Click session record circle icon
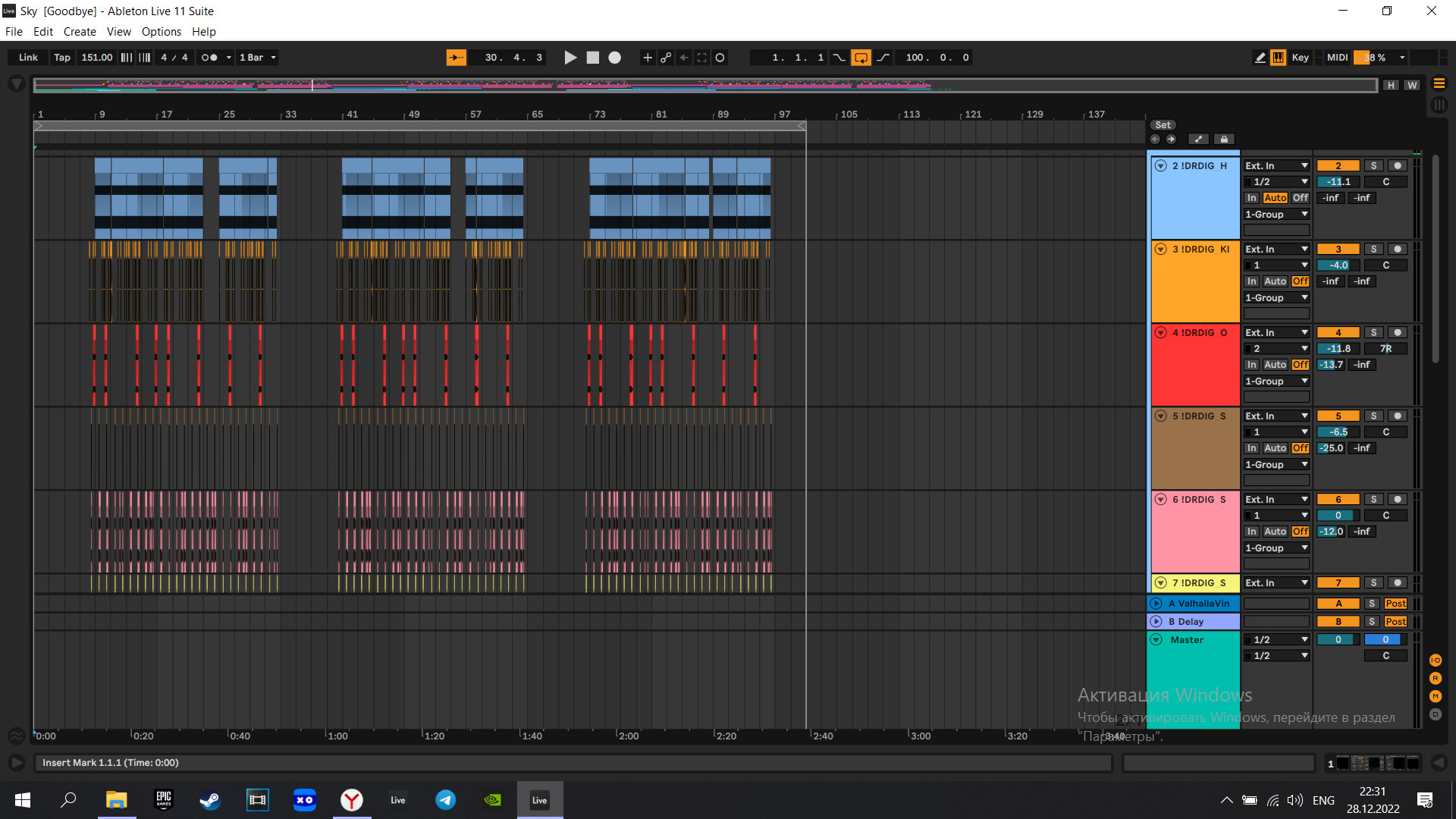Screen dimensions: 1456x819 (x=720, y=58)
